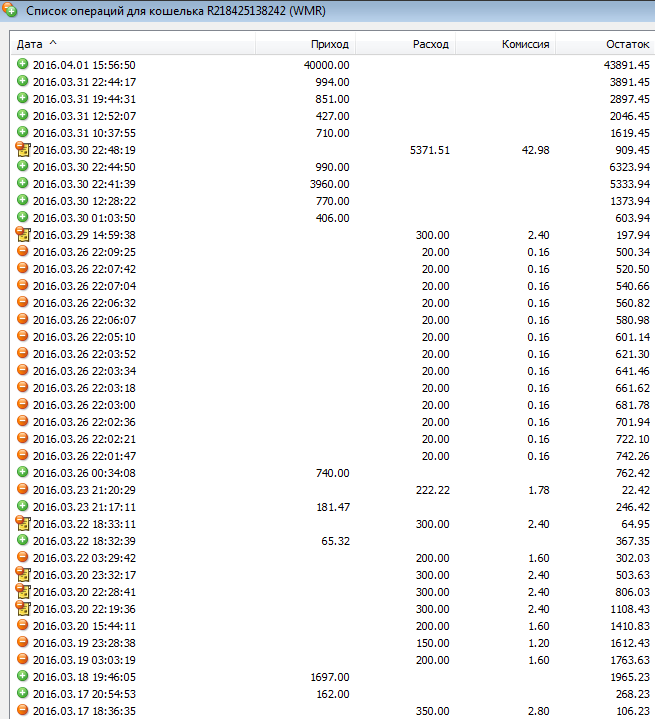Image resolution: width=655 pixels, height=719 pixels.
Task: Click the expense icon for 2016.03.19 03:03:19
Action: click(x=22, y=659)
